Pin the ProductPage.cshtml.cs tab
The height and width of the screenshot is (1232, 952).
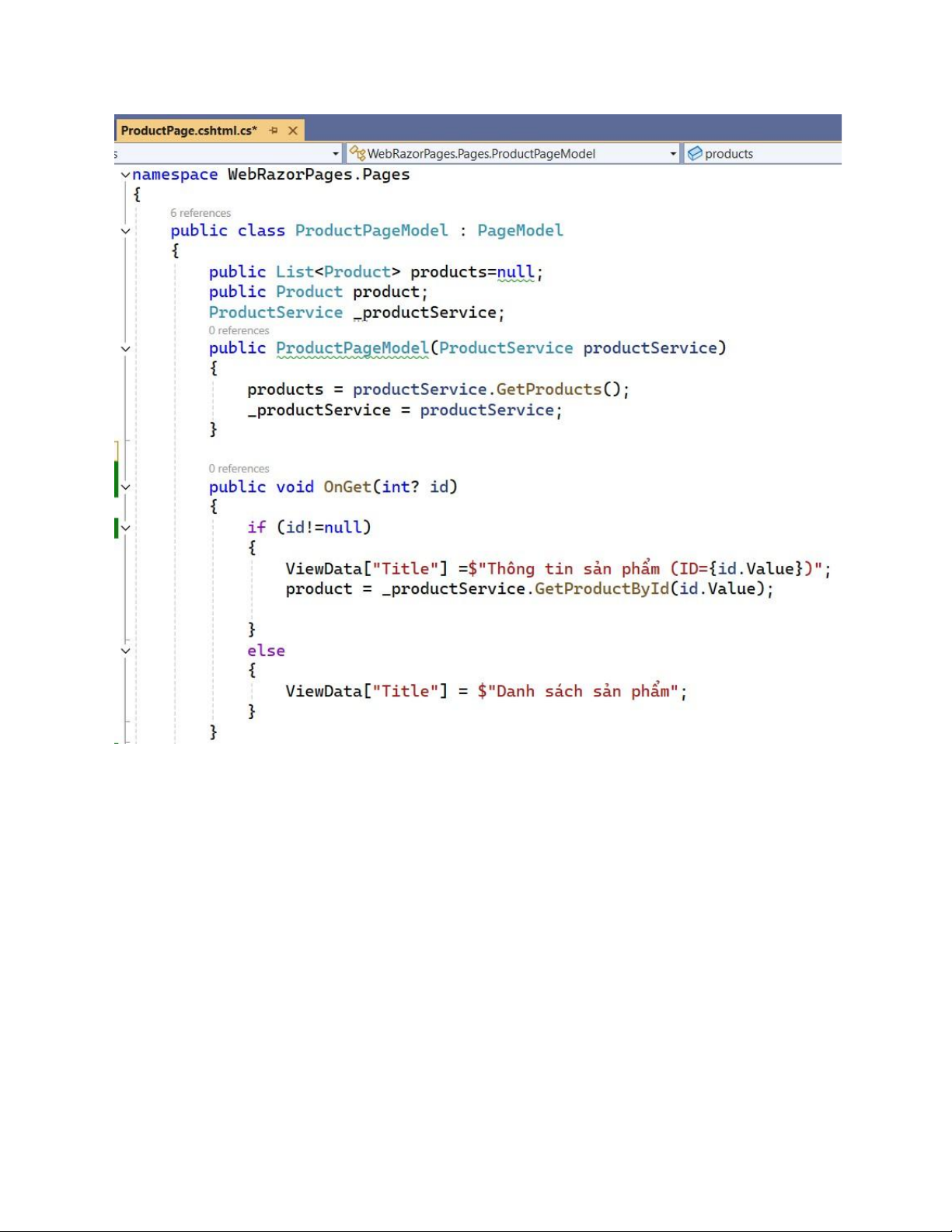tap(274, 131)
